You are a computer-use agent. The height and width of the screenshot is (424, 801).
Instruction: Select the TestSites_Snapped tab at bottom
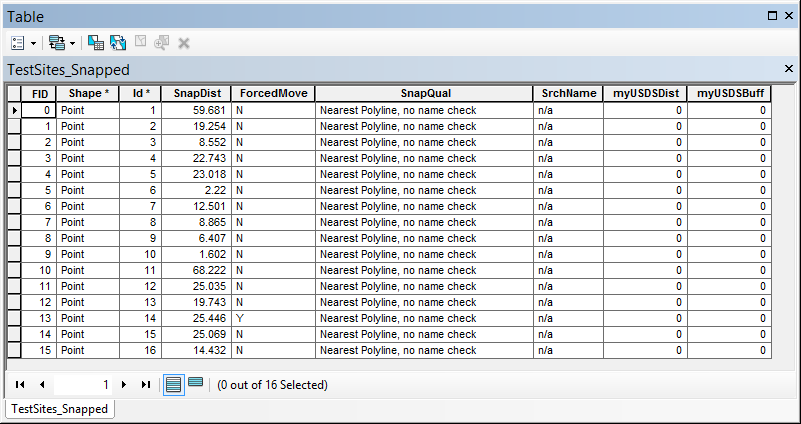click(59, 409)
